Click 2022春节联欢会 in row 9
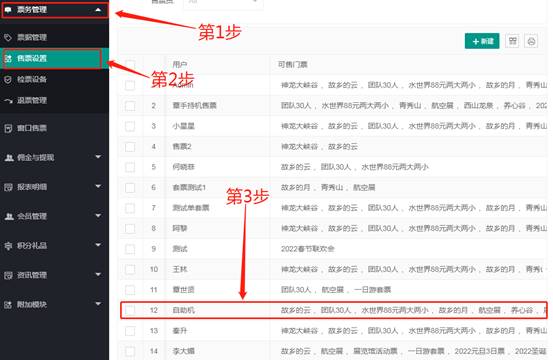 point(308,249)
